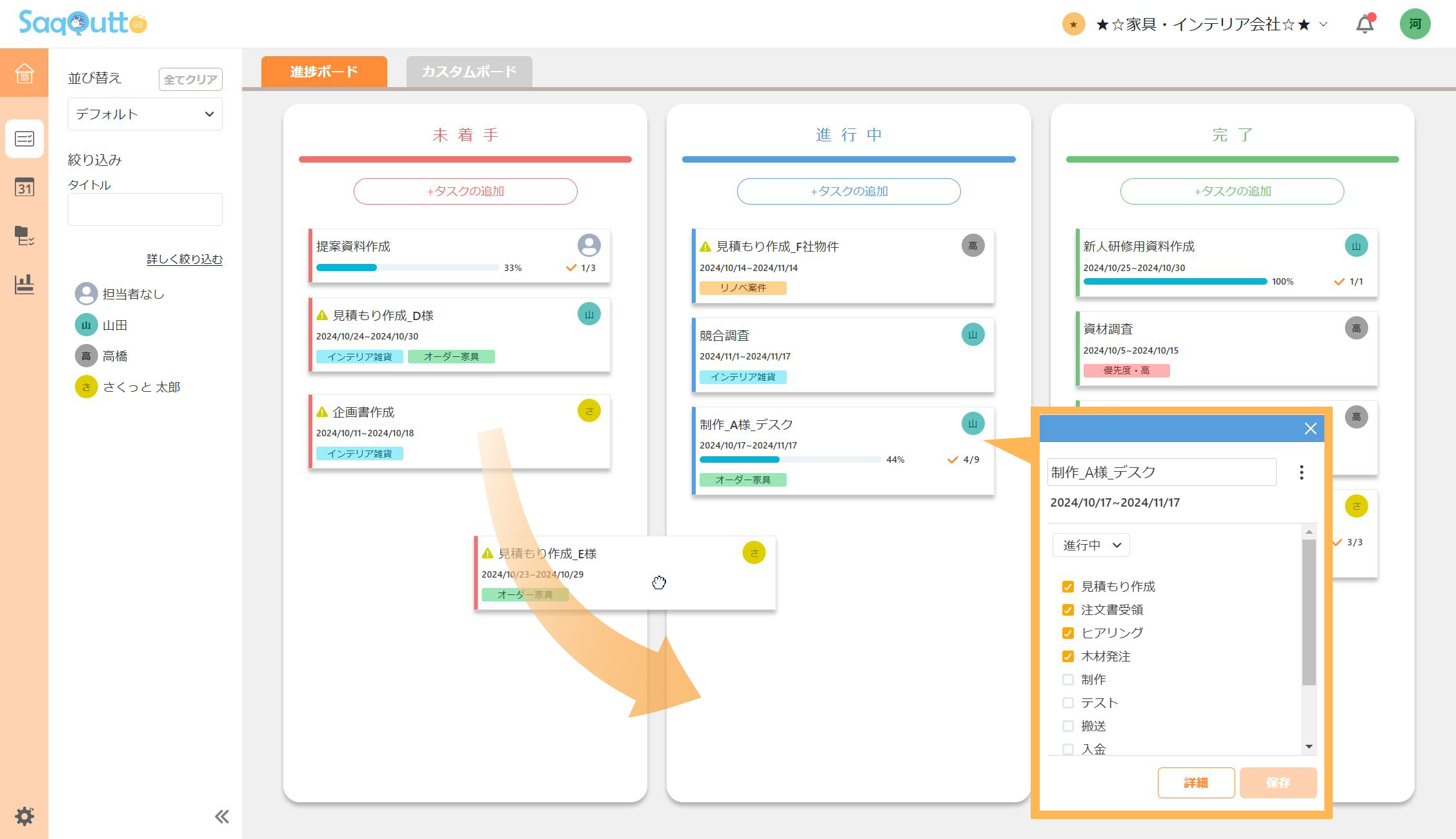Viewport: 1456px width, 839px height.
Task: Click the 詳細 button in popup
Action: point(1195,782)
